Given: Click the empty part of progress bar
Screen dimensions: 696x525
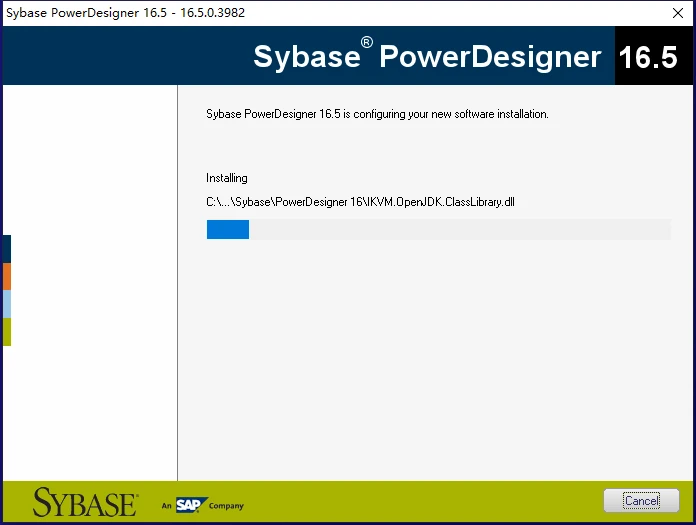Looking at the screenshot, I should pyautogui.click(x=460, y=229).
